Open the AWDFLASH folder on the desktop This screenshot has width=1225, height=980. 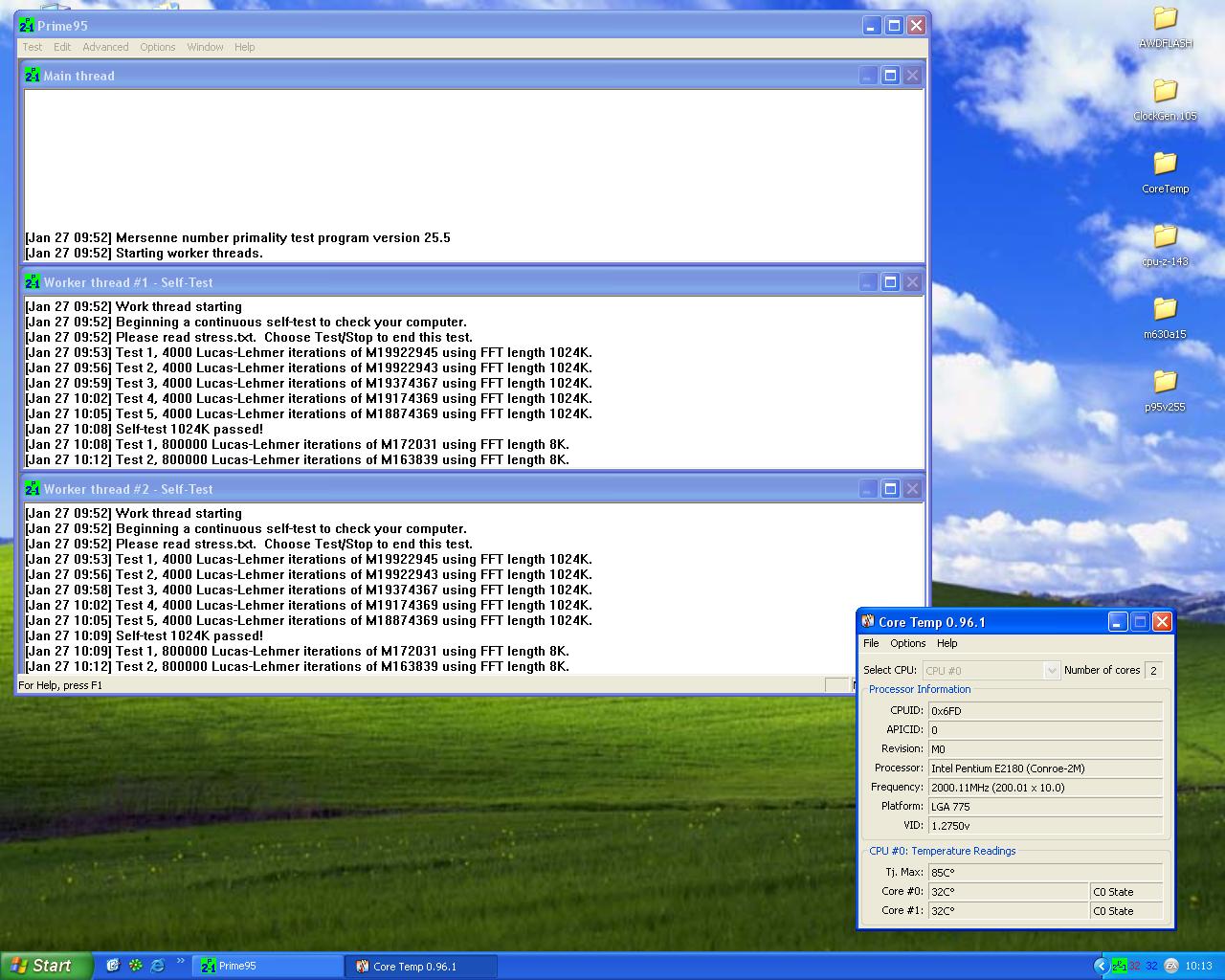(1165, 27)
